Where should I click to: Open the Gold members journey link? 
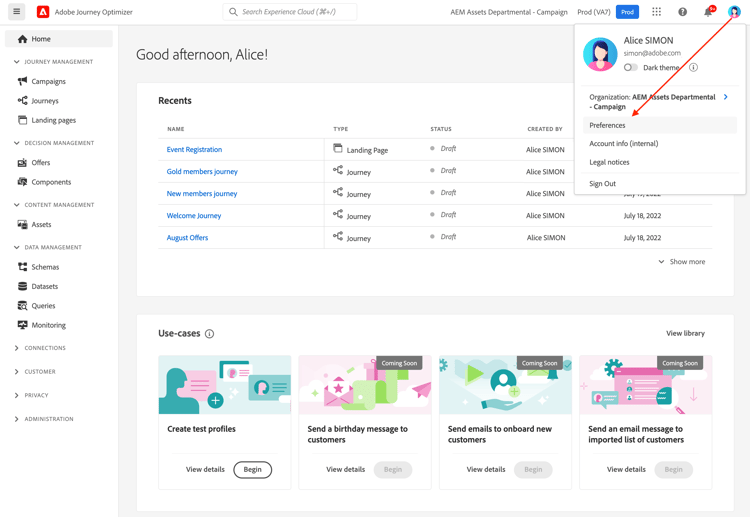pos(202,171)
